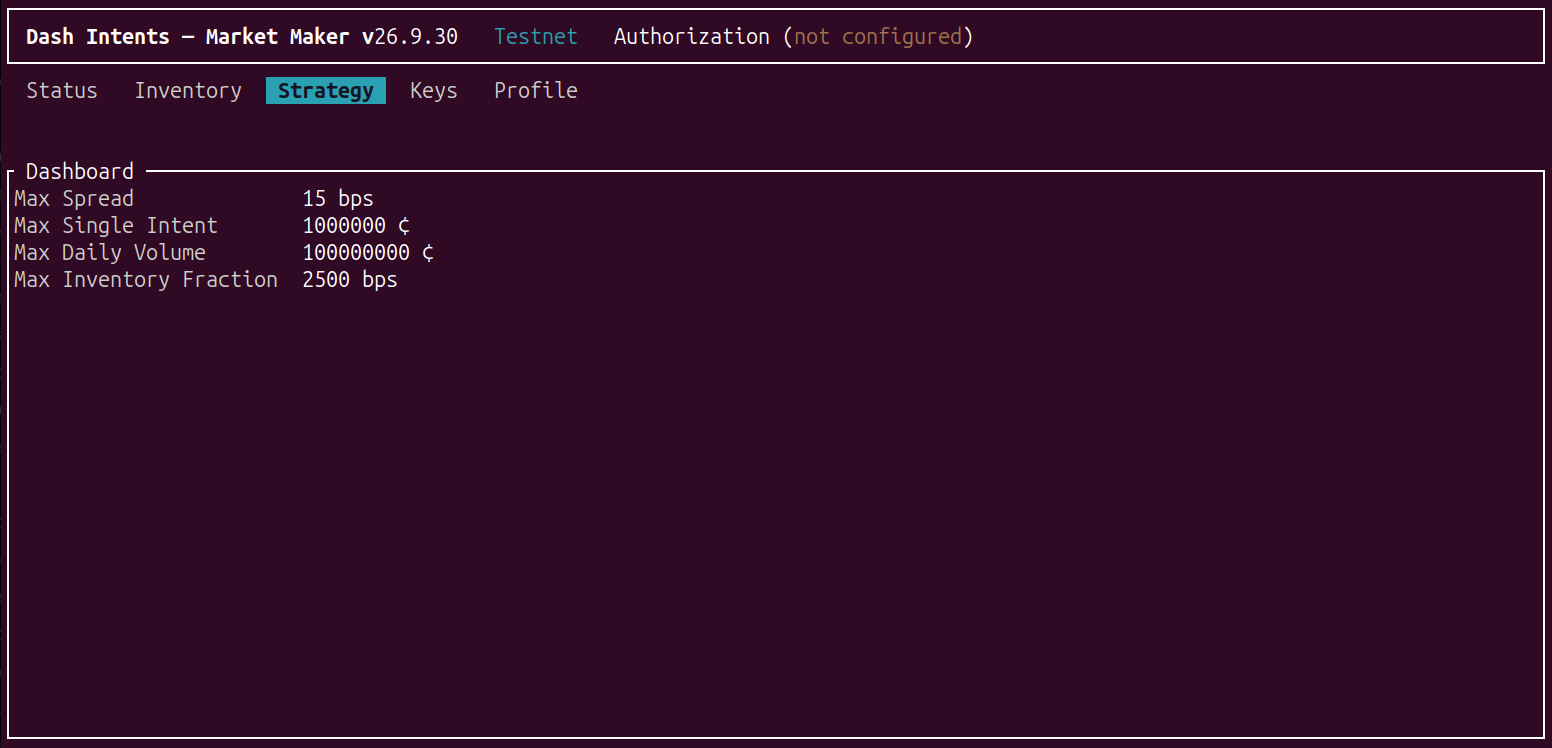The width and height of the screenshot is (1552, 748).
Task: Open the Profile tab
Action: 536,91
